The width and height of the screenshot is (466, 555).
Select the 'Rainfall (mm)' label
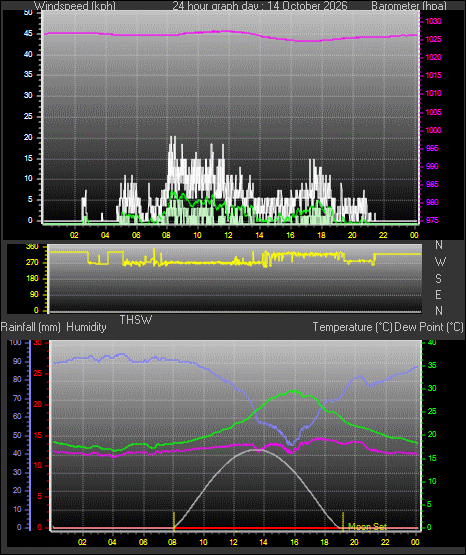point(31,327)
